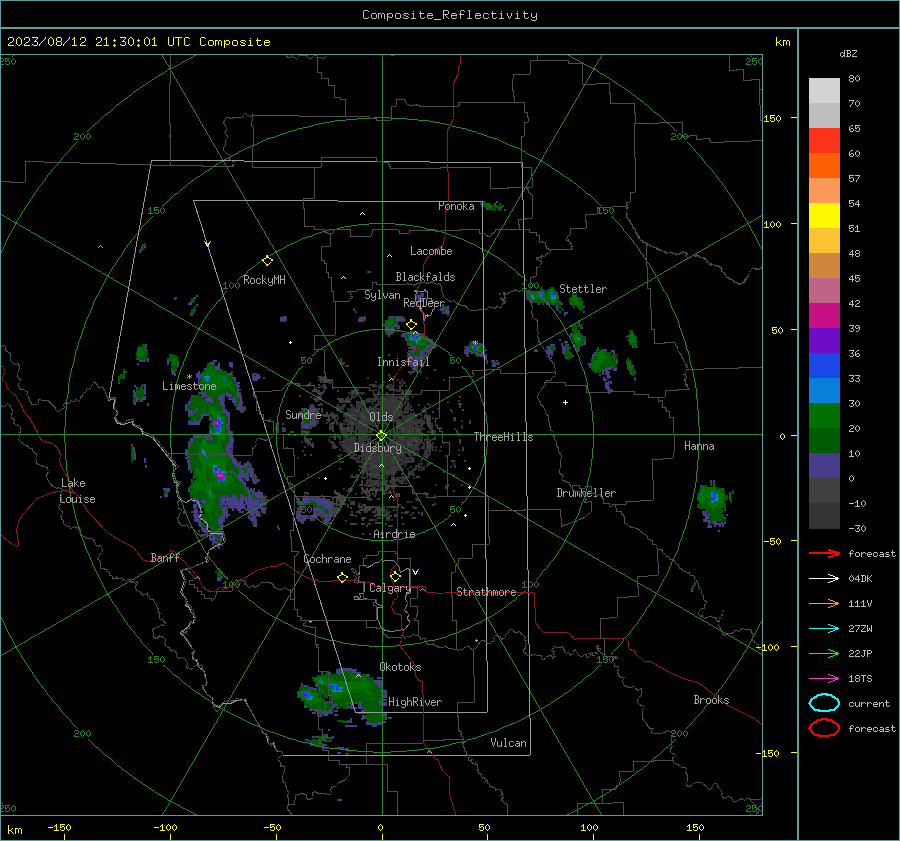Click the yellow diamond marker above Calgary

click(x=395, y=576)
